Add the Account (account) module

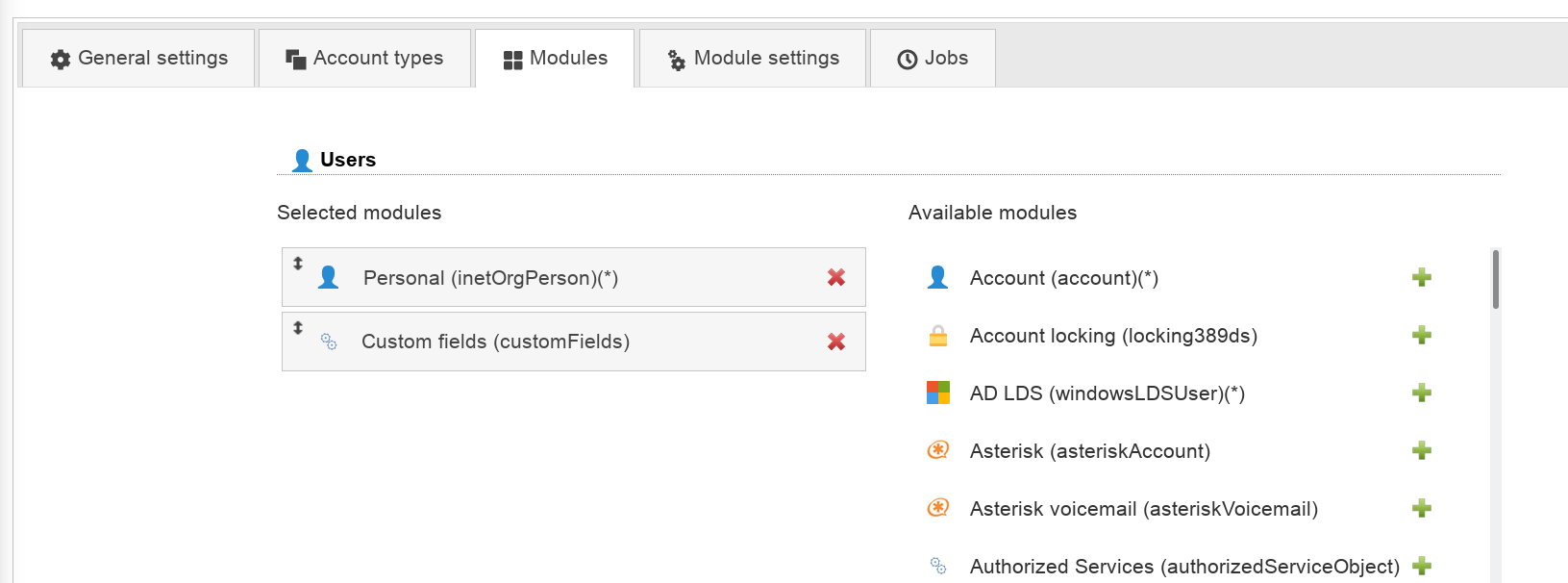pyautogui.click(x=1422, y=278)
